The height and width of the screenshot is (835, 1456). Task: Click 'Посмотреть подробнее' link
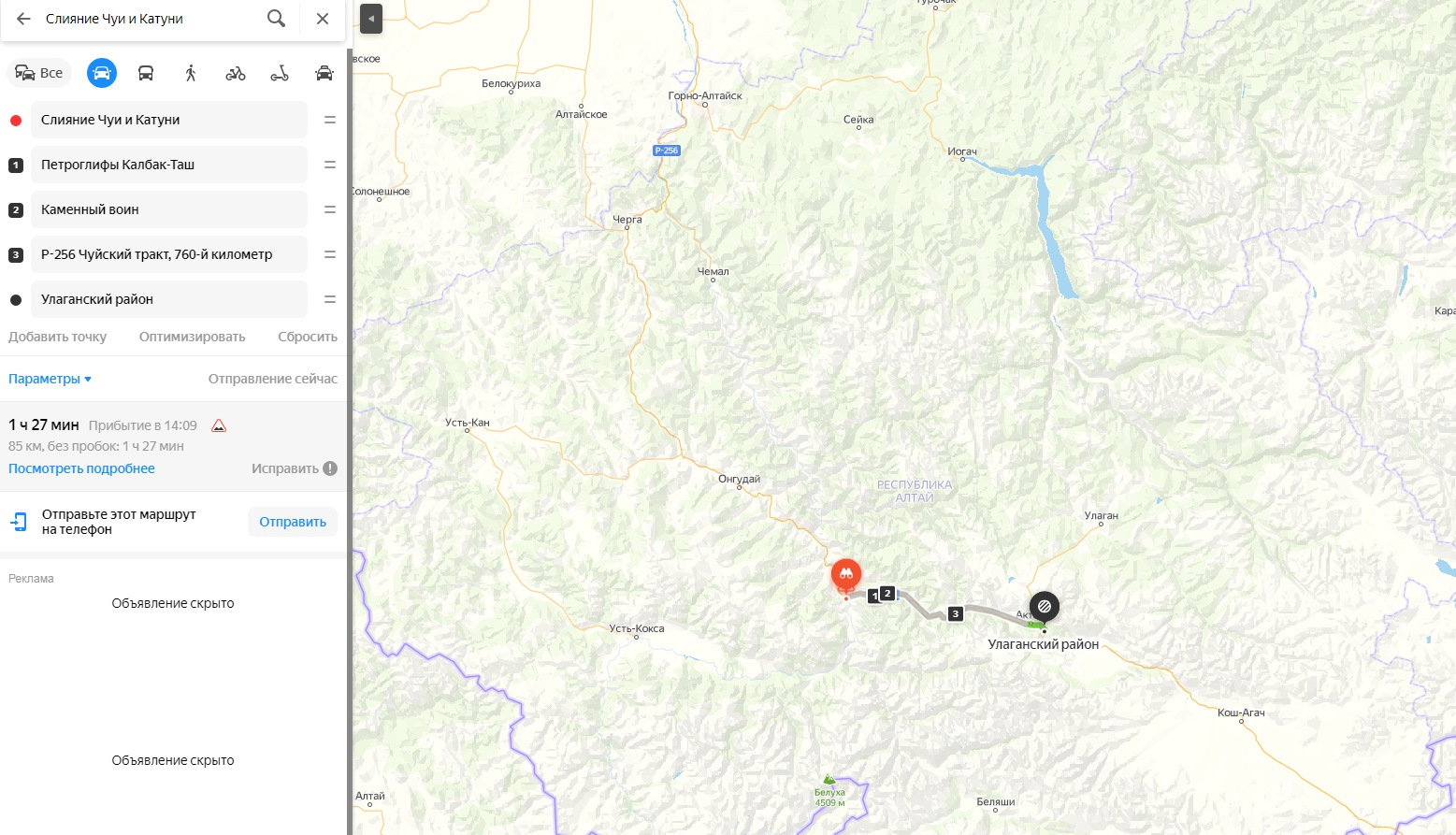pyautogui.click(x=81, y=468)
